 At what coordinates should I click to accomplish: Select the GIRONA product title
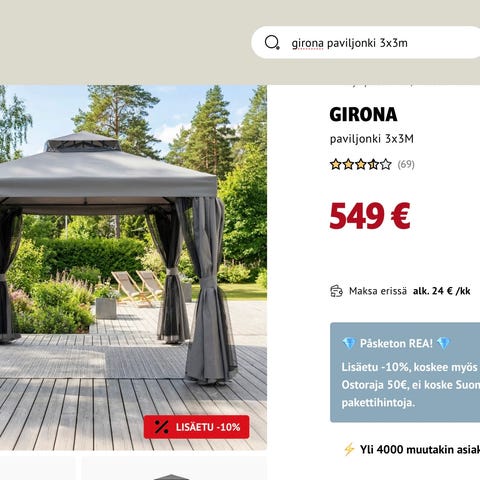[363, 114]
